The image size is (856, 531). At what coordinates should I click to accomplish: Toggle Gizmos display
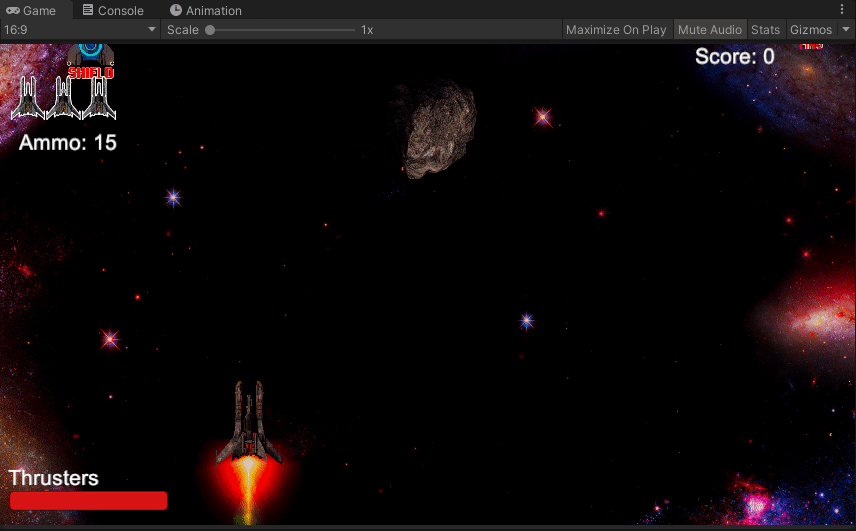[811, 29]
